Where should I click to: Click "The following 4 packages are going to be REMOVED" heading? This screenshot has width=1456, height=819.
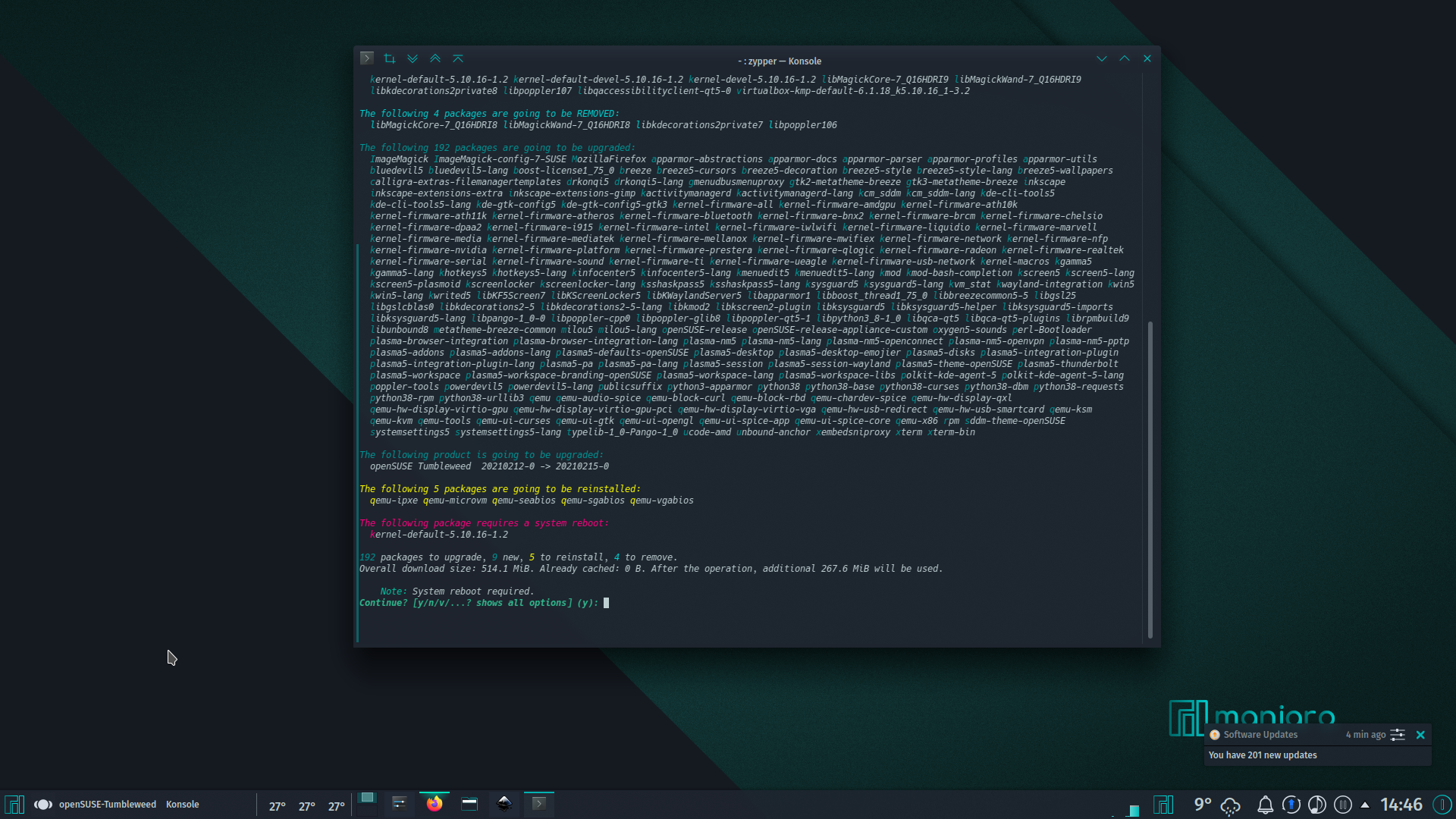point(489,114)
